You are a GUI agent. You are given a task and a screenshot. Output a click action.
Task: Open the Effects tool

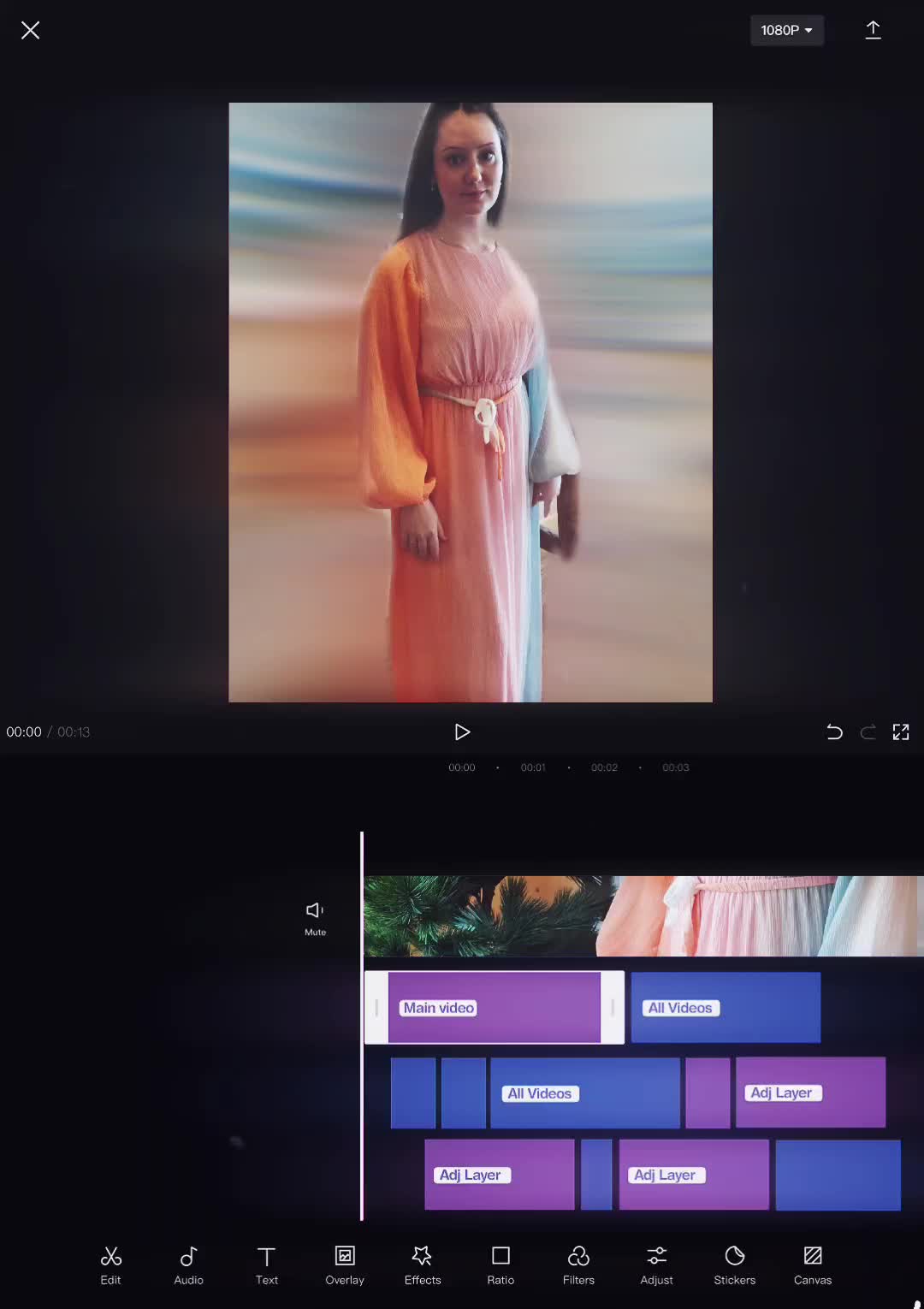click(423, 1265)
